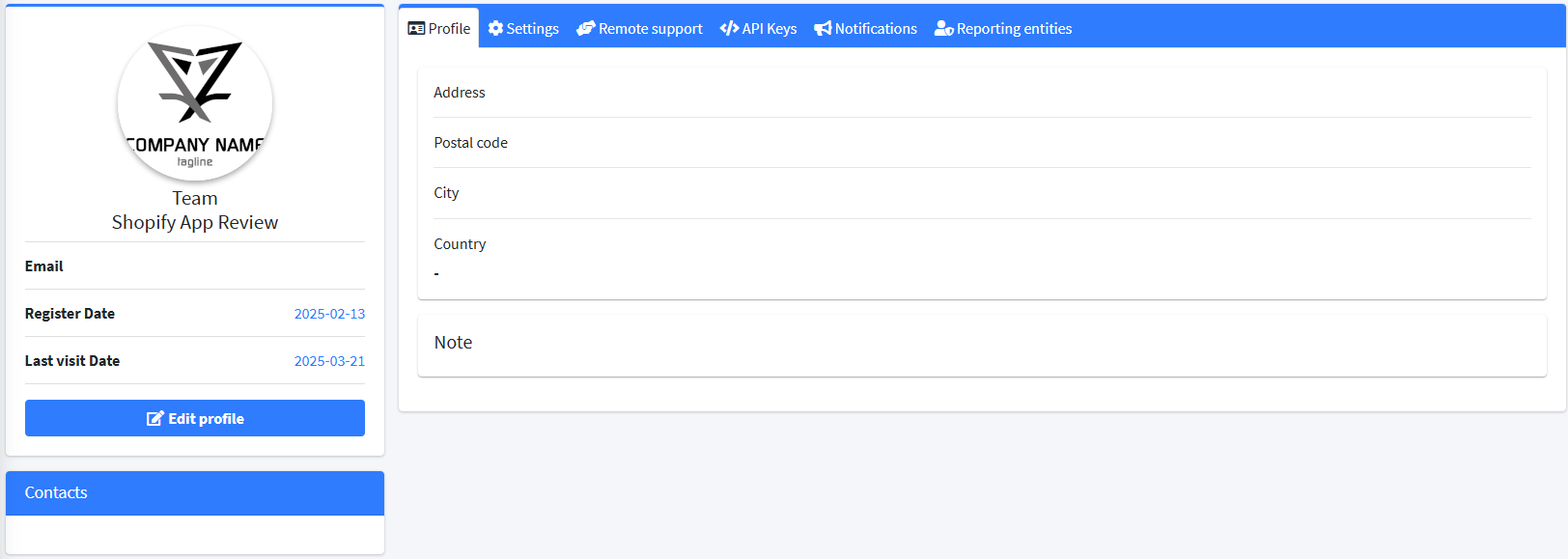The image size is (1568, 559).
Task: Click the Reporting entities user icon
Action: pyautogui.click(x=943, y=29)
